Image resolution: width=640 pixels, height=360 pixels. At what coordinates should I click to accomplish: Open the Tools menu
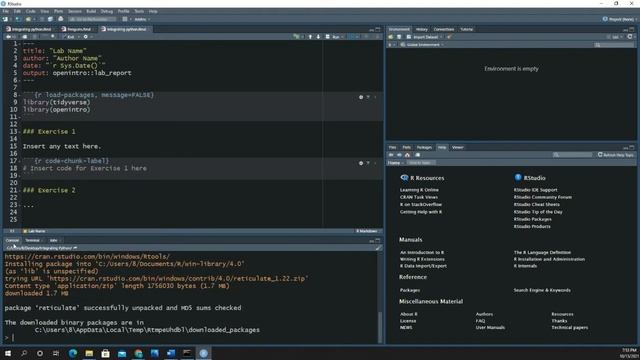[139, 11]
